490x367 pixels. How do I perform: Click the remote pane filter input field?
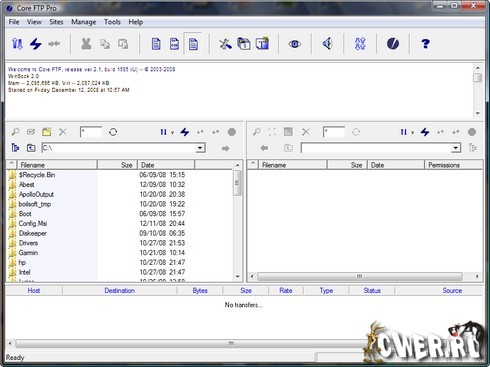point(334,132)
